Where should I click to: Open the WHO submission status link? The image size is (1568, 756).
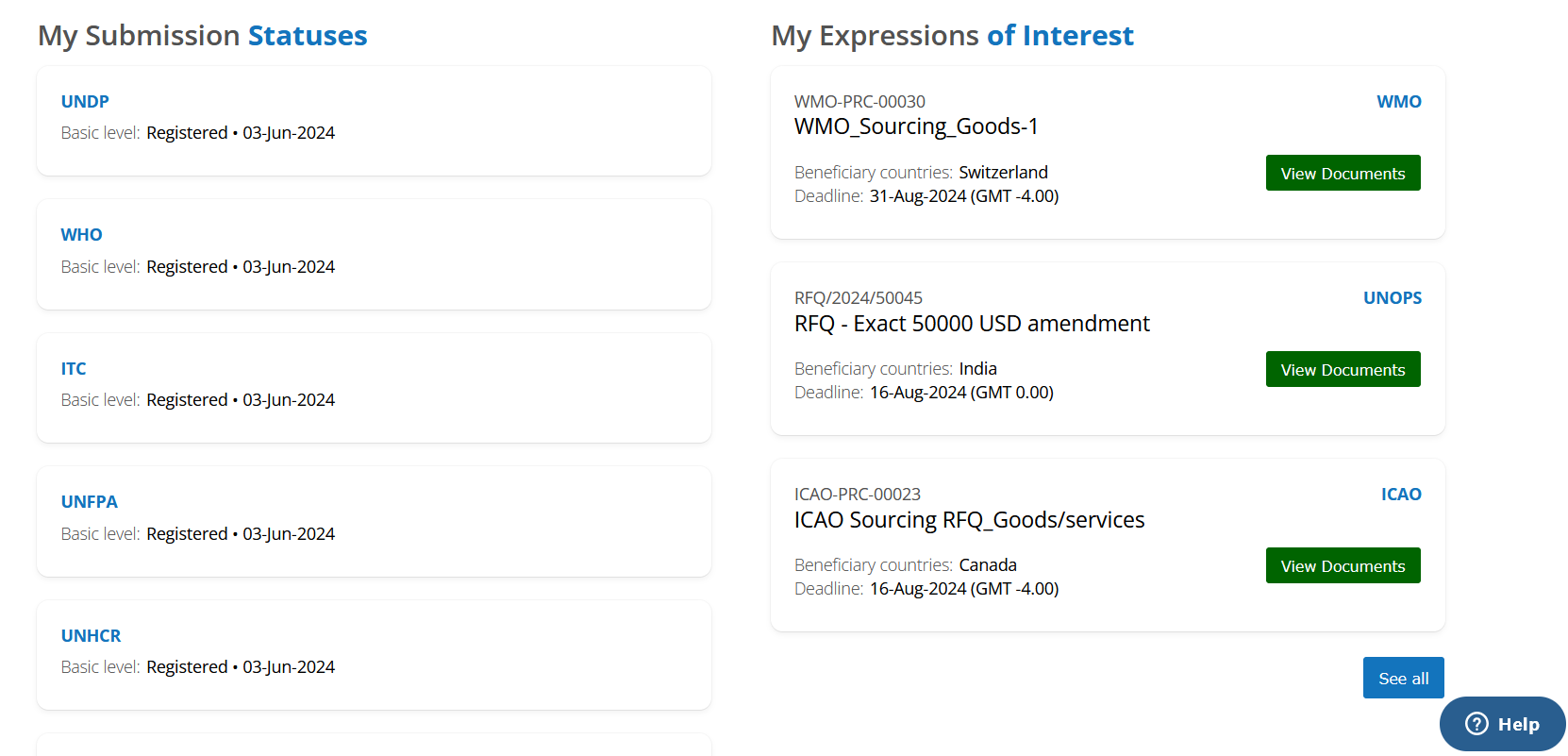(82, 234)
